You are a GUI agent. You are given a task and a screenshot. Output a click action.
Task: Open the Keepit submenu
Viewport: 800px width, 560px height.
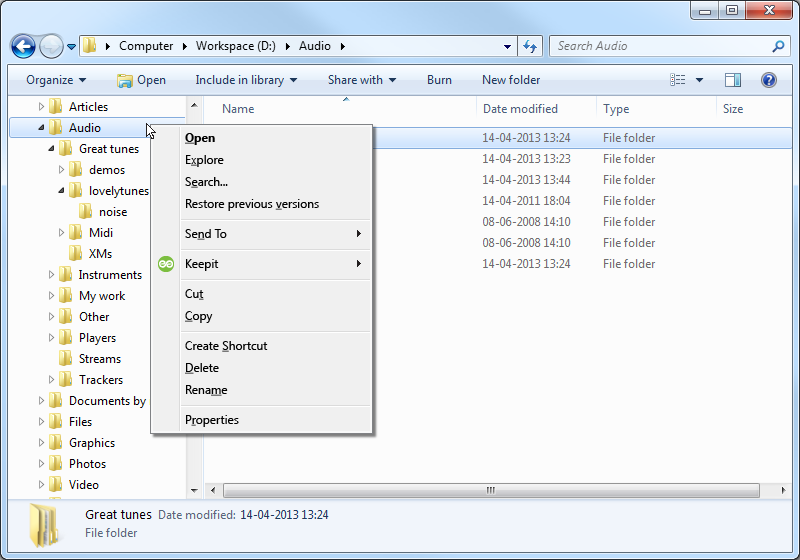(263, 264)
